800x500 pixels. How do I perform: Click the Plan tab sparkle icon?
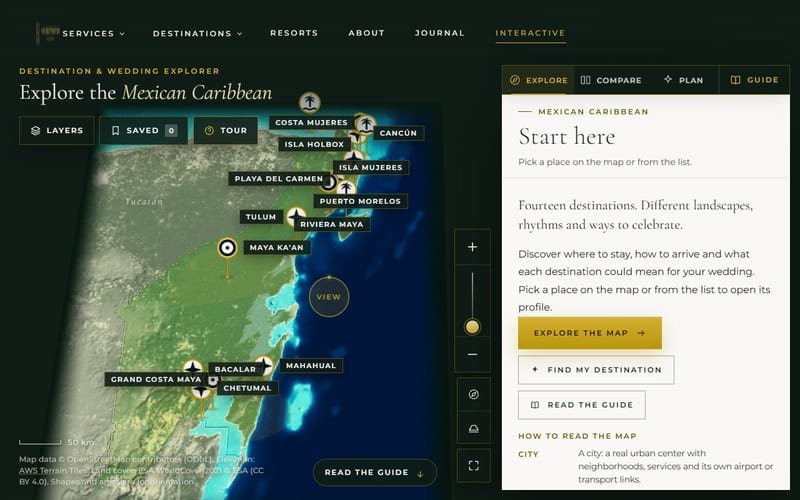click(668, 79)
